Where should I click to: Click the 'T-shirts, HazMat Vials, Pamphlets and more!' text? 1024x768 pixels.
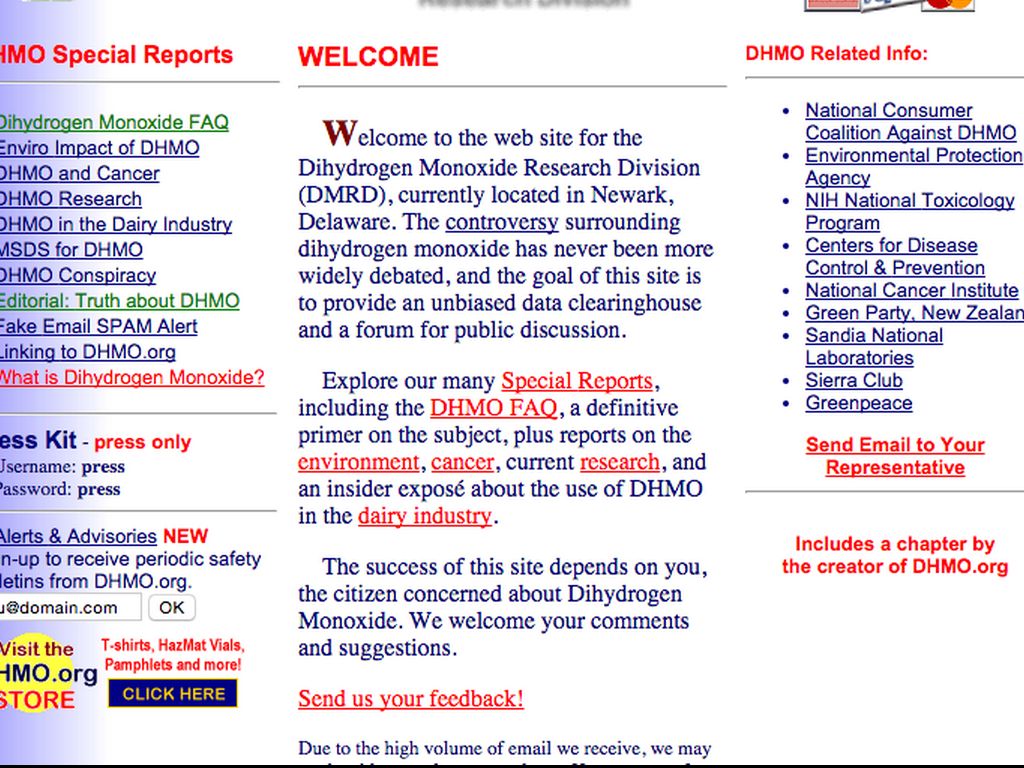(x=172, y=655)
